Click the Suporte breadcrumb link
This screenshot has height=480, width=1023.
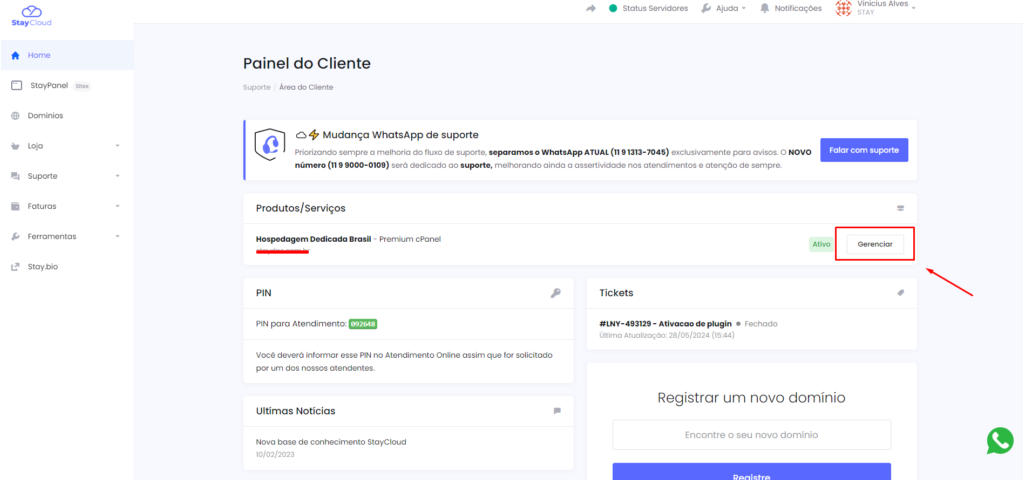coord(256,87)
